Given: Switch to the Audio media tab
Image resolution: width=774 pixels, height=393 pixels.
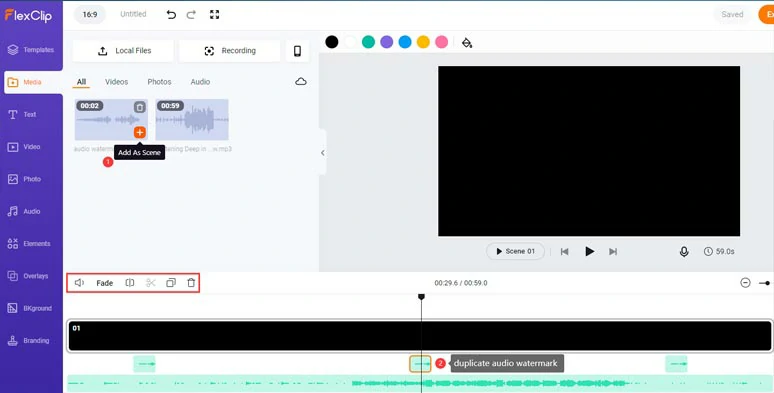Looking at the screenshot, I should (200, 82).
